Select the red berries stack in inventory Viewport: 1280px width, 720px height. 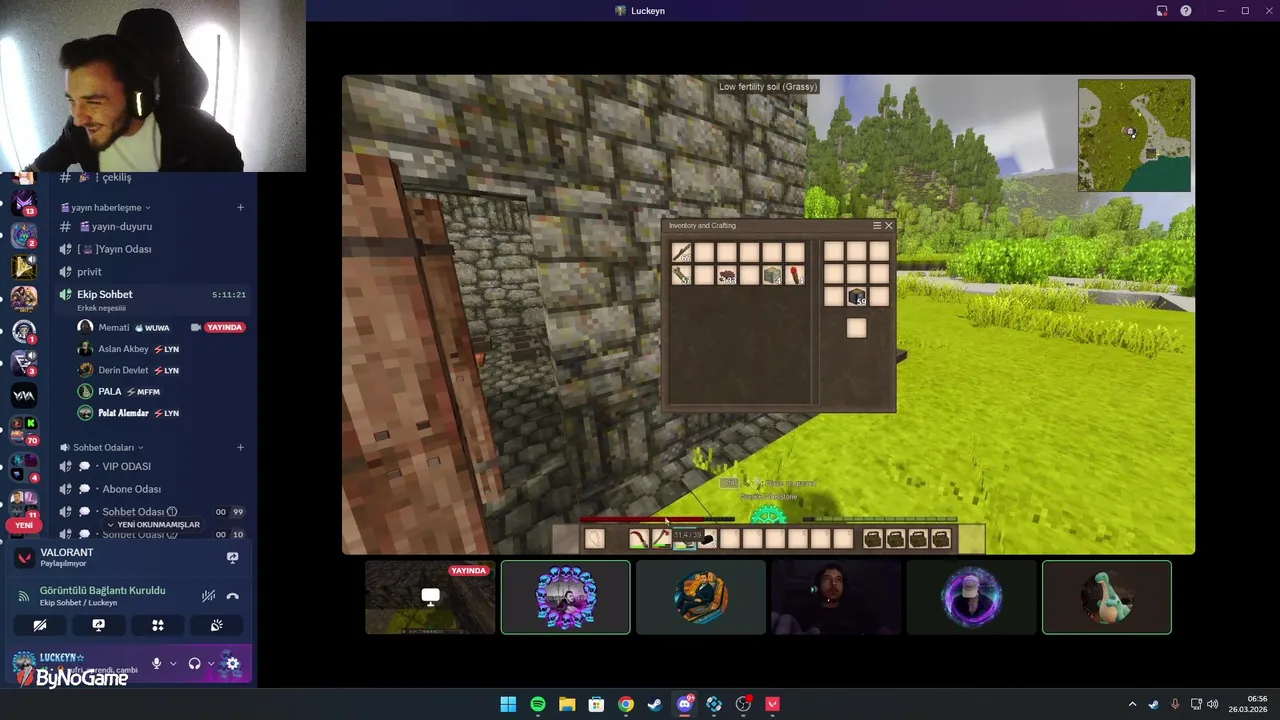pos(727,275)
